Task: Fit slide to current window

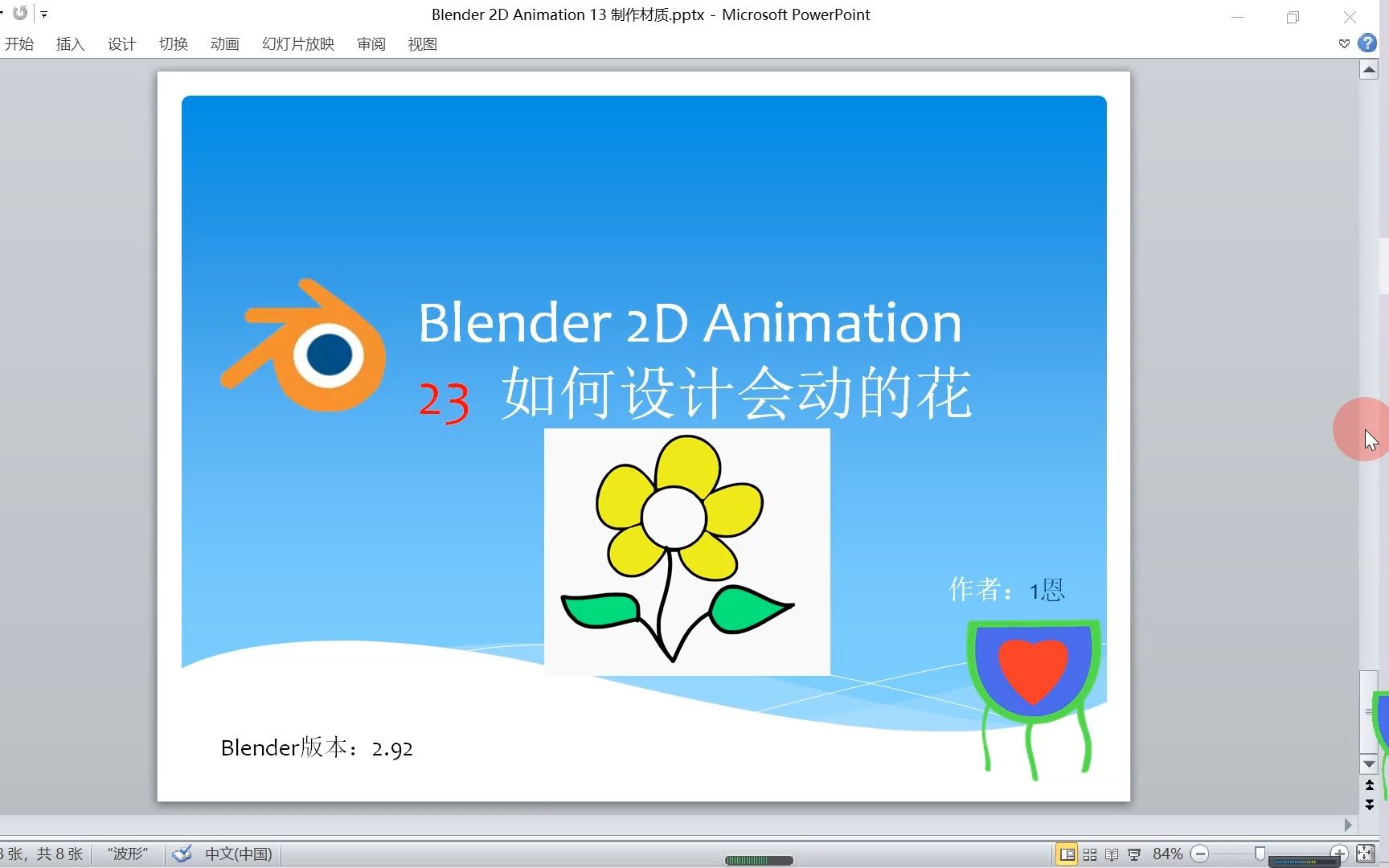Action: [x=1365, y=854]
